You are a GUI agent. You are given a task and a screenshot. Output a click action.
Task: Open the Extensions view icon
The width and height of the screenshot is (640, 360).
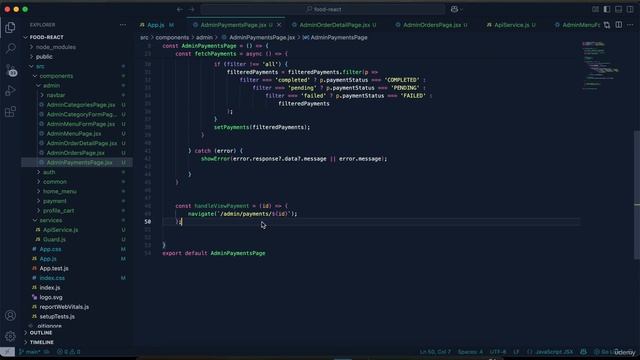[10, 111]
